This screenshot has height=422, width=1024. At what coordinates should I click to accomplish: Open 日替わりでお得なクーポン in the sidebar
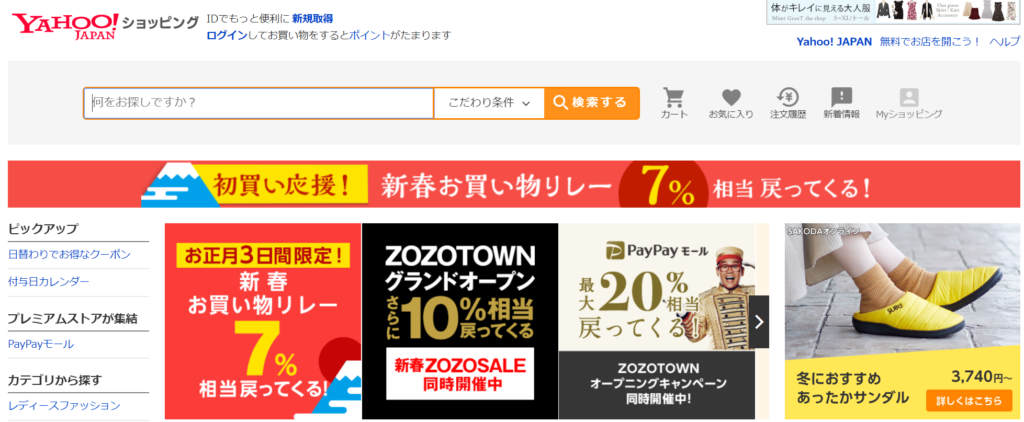pyautogui.click(x=69, y=254)
